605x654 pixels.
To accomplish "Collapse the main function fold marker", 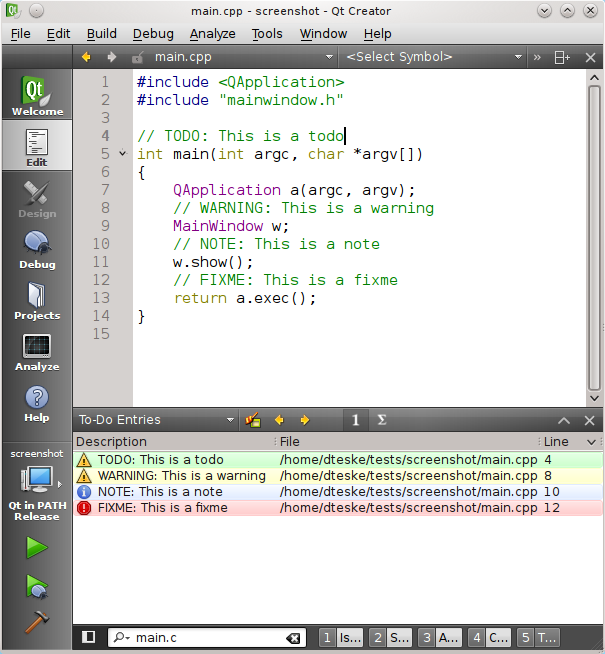I will (123, 153).
